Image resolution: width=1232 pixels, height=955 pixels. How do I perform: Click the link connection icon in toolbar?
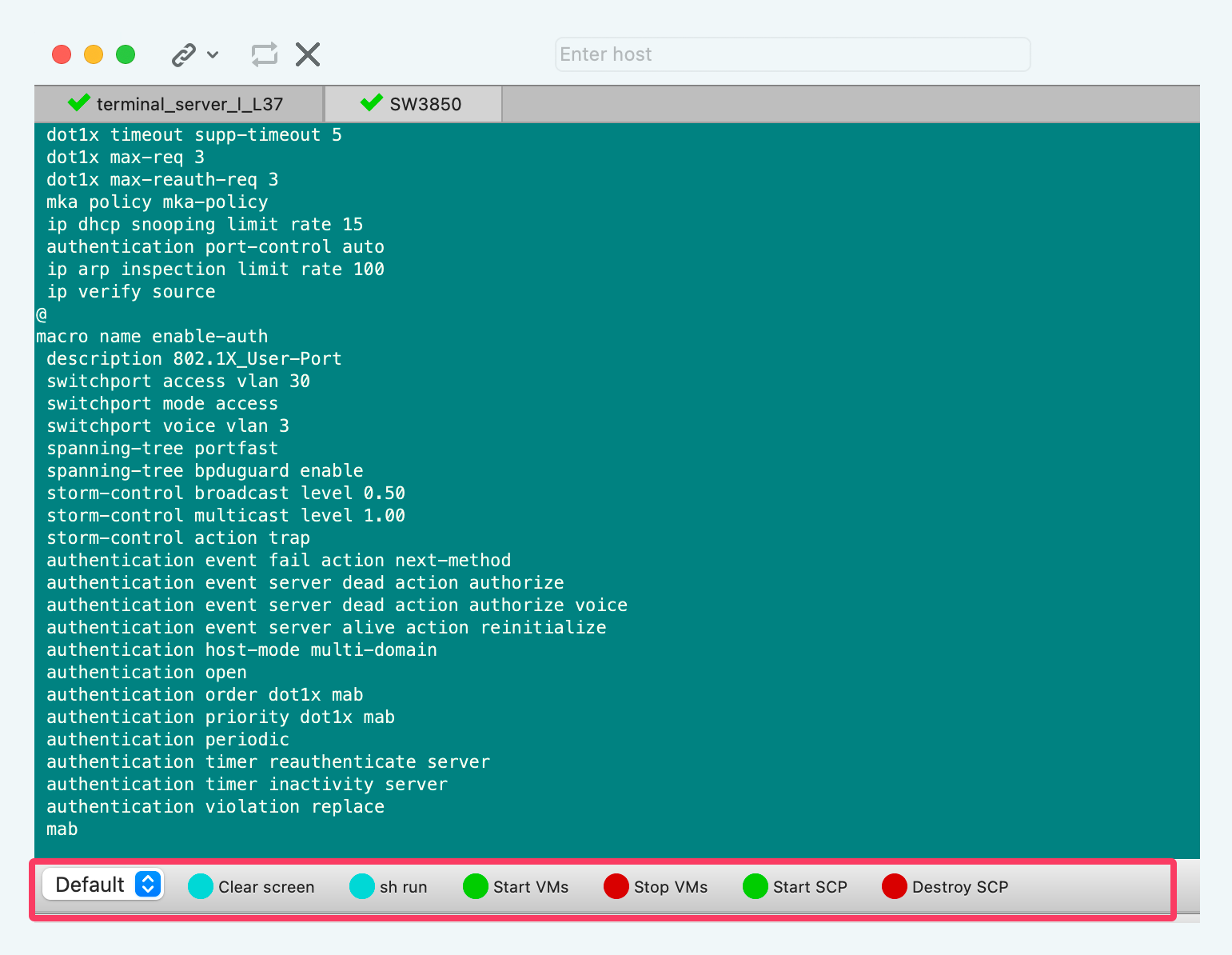[x=184, y=55]
